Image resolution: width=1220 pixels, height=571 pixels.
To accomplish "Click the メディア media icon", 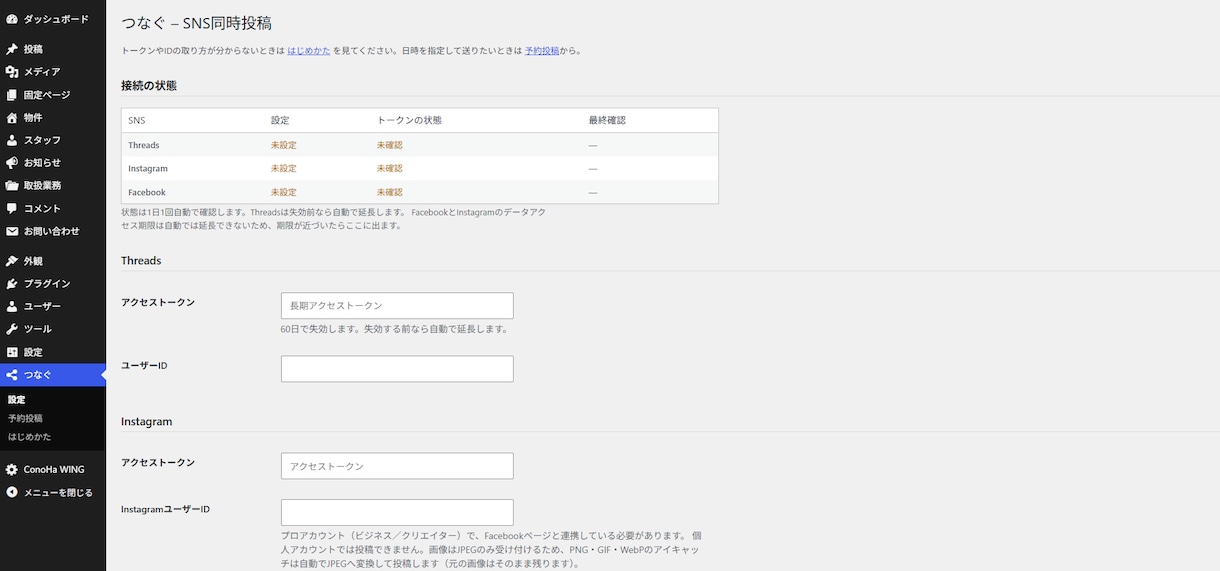I will coord(12,72).
